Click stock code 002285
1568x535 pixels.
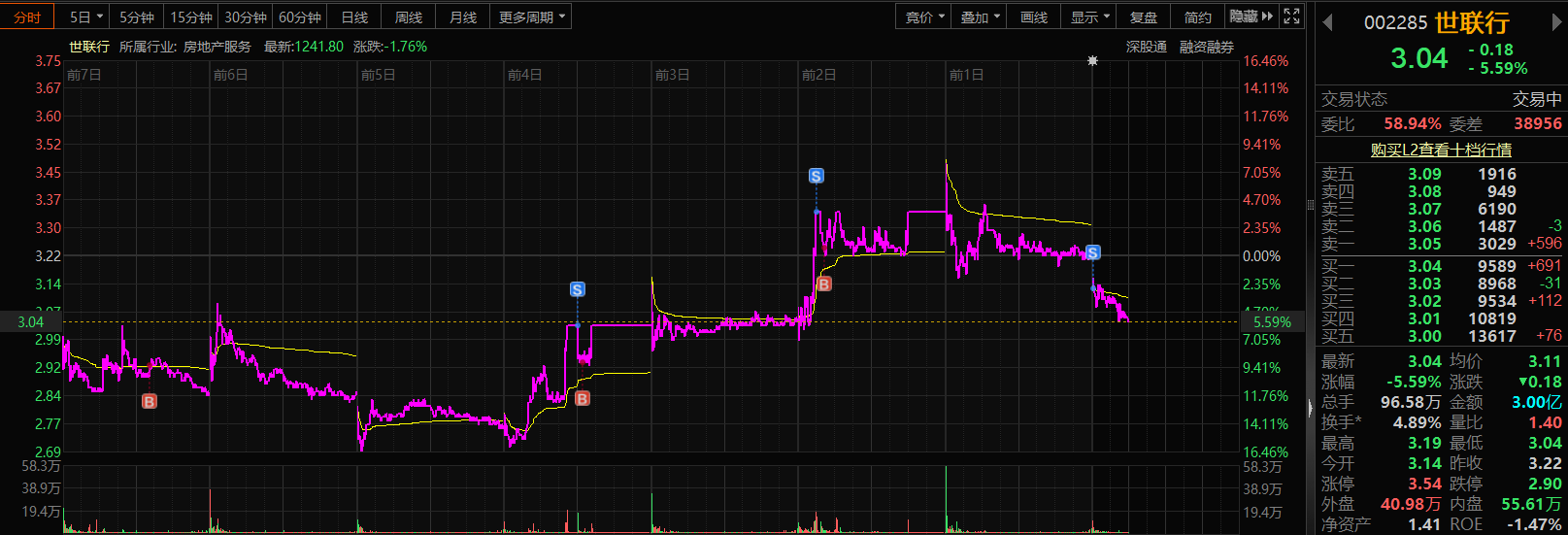pyautogui.click(x=1396, y=22)
